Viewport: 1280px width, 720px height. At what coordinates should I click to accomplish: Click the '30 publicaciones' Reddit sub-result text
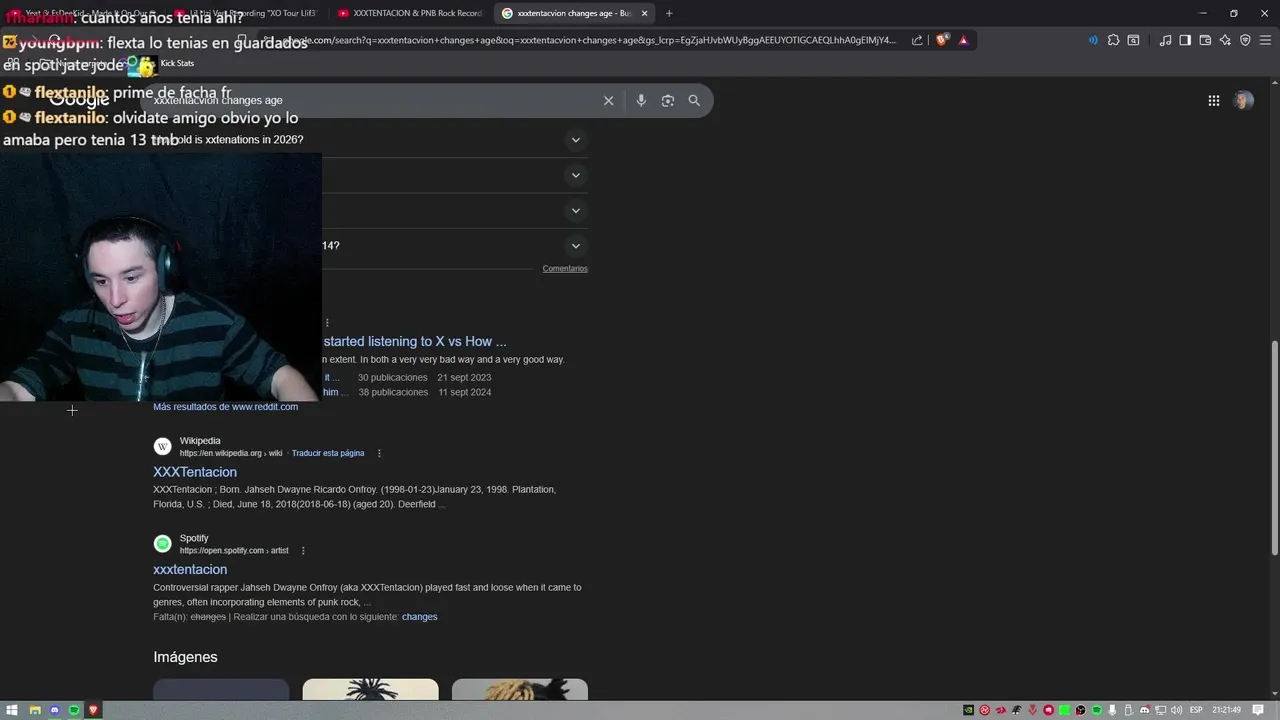click(x=392, y=378)
